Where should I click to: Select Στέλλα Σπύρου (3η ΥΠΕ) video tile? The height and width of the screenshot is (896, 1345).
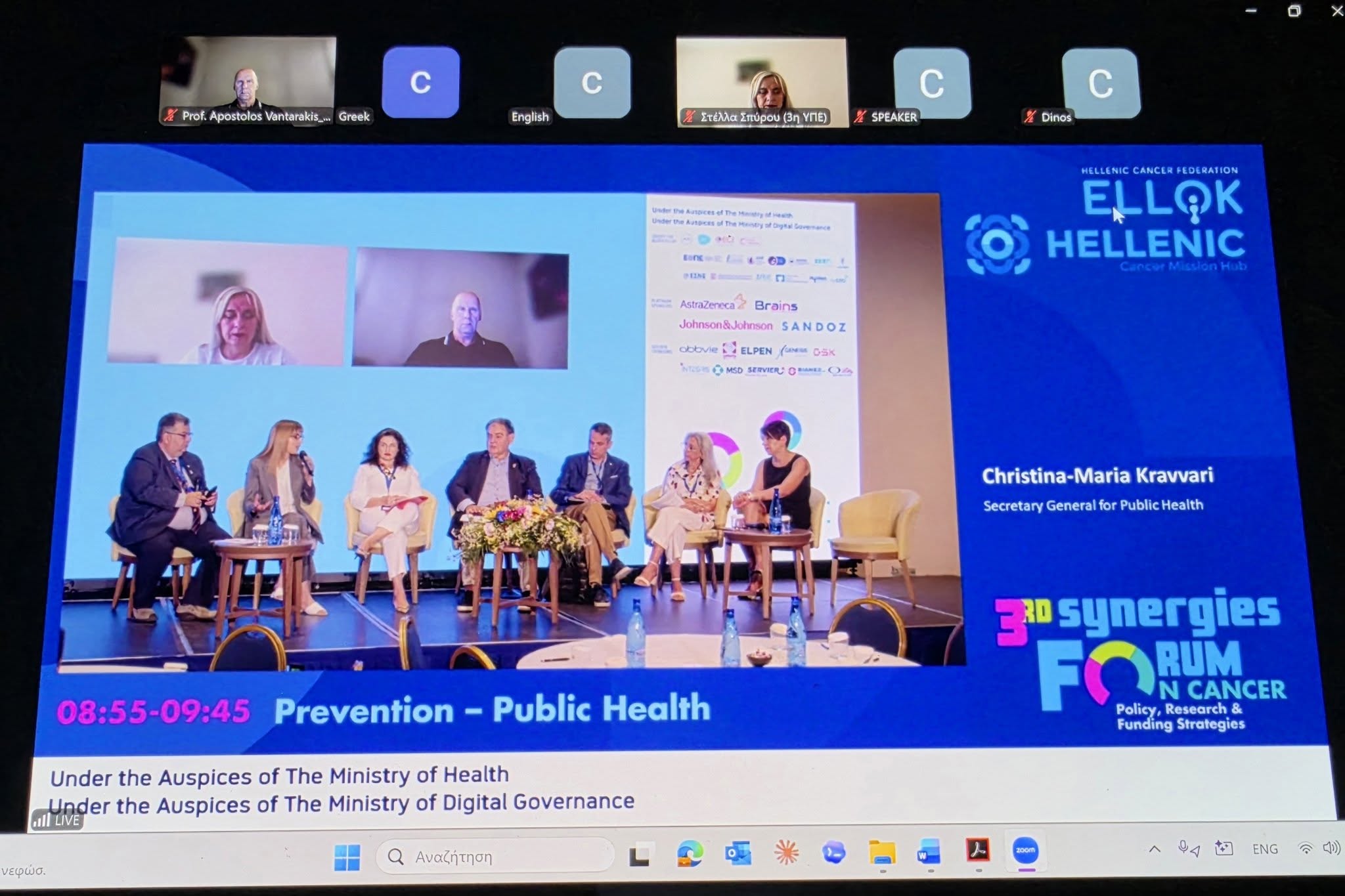(762, 81)
